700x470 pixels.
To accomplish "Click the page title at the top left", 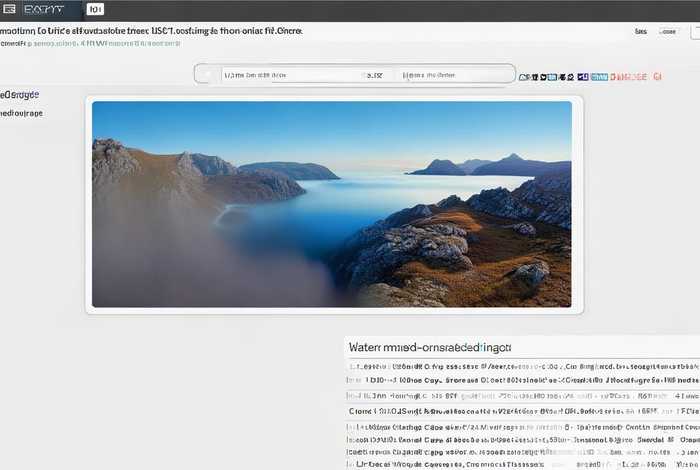I will pyautogui.click(x=150, y=31).
